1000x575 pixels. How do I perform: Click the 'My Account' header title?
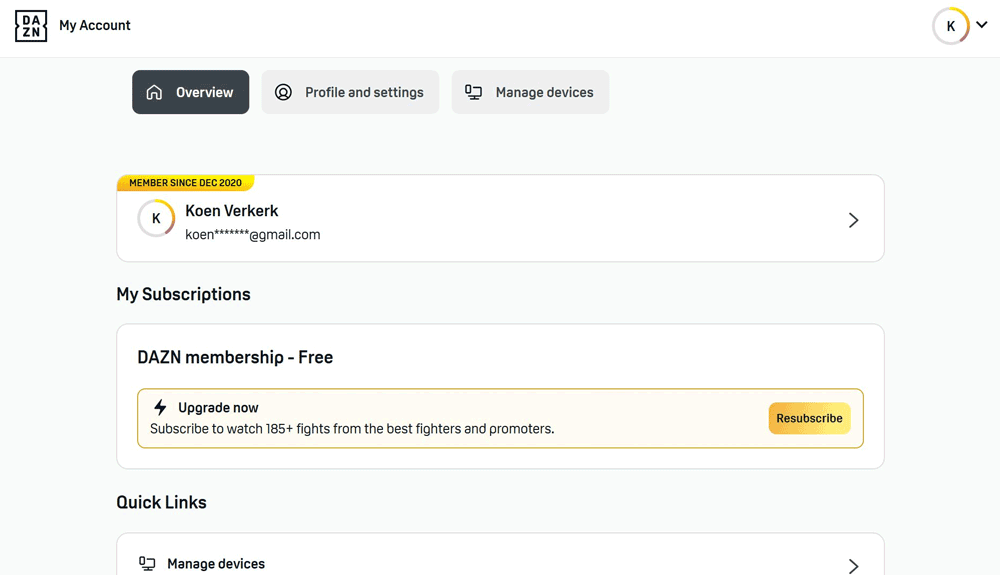pyautogui.click(x=94, y=25)
